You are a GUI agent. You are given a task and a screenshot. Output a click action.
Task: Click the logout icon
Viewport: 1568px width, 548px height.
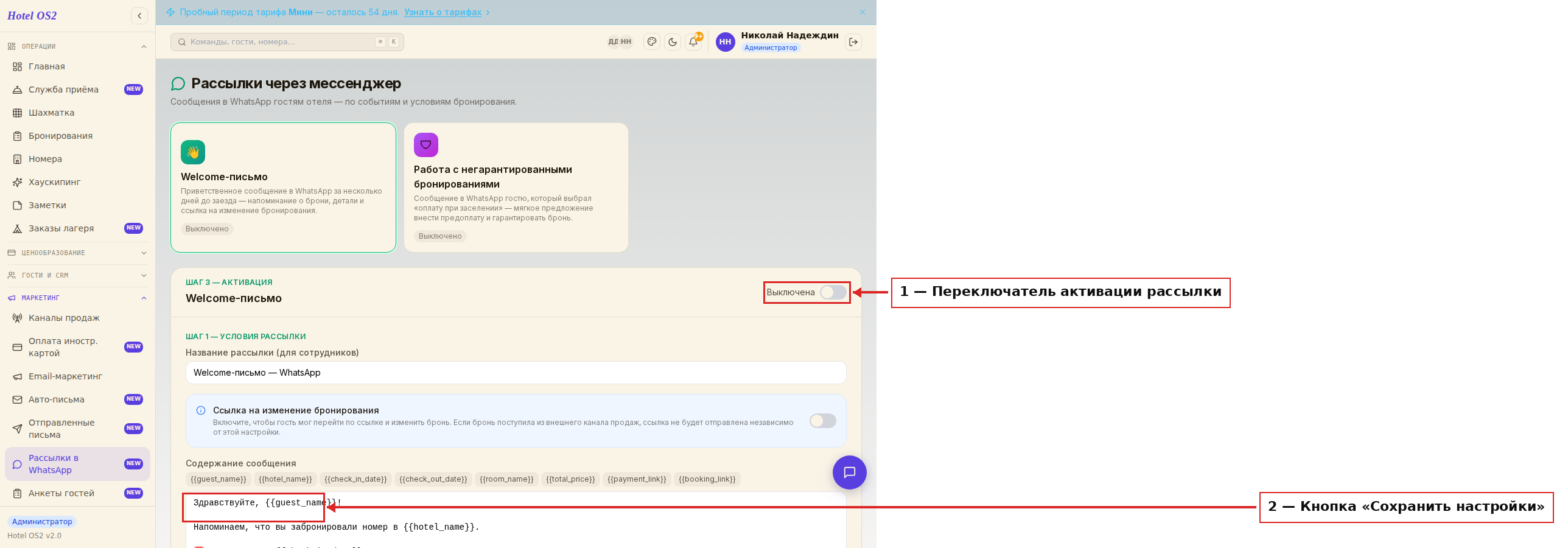click(x=853, y=42)
